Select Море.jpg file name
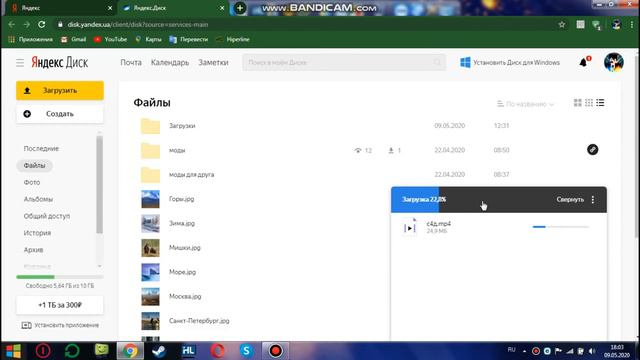 [182, 272]
